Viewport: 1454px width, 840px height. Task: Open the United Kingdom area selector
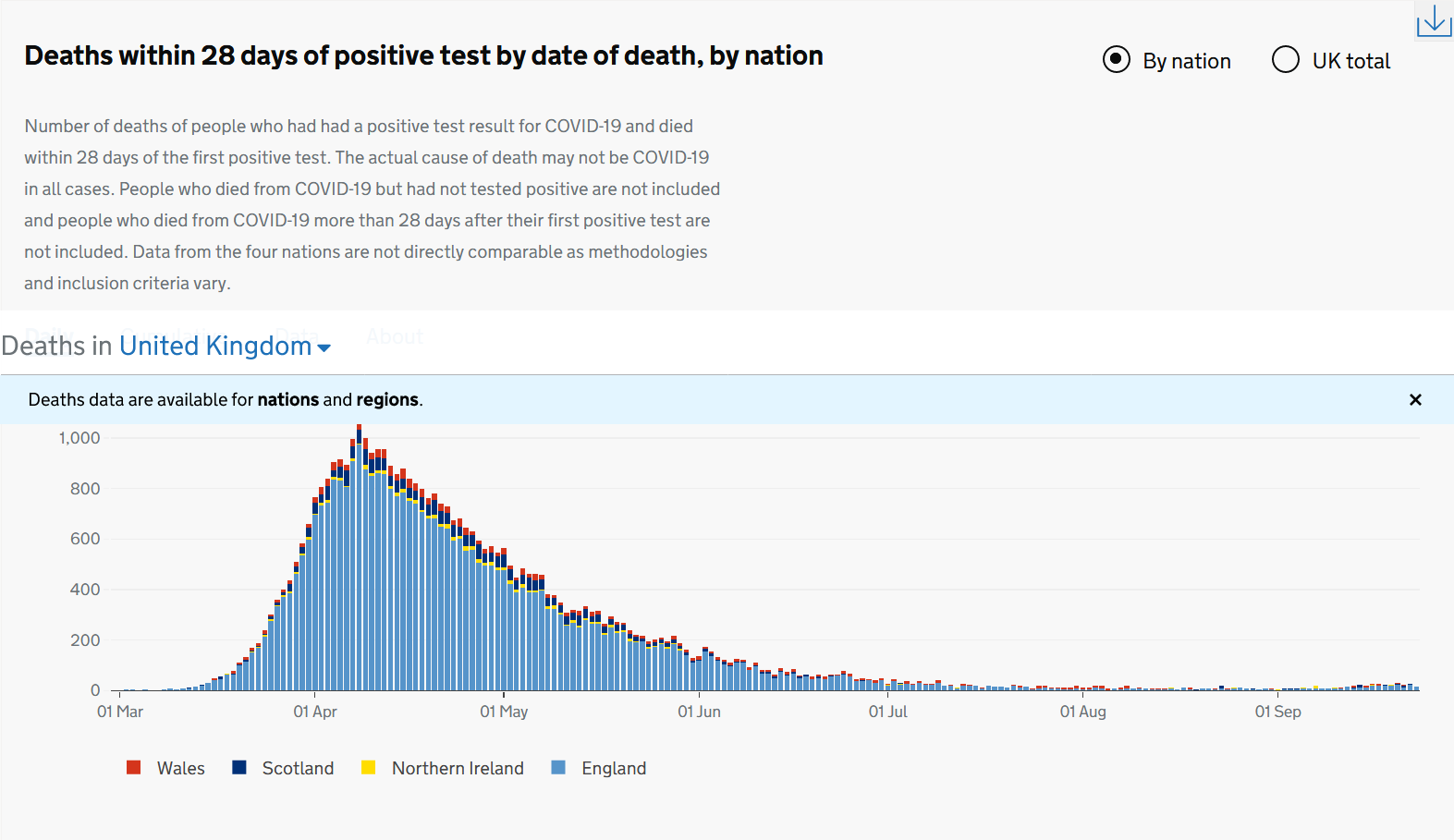point(215,346)
